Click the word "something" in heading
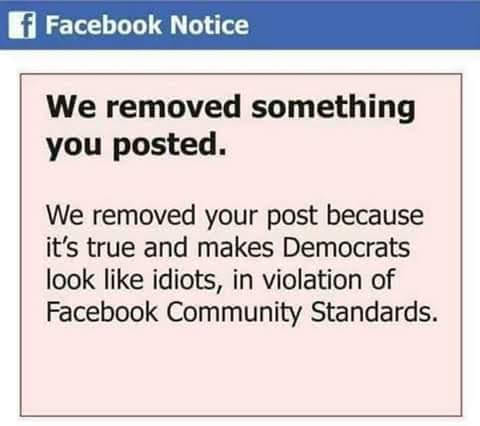480x426 pixels. pyautogui.click(x=334, y=108)
